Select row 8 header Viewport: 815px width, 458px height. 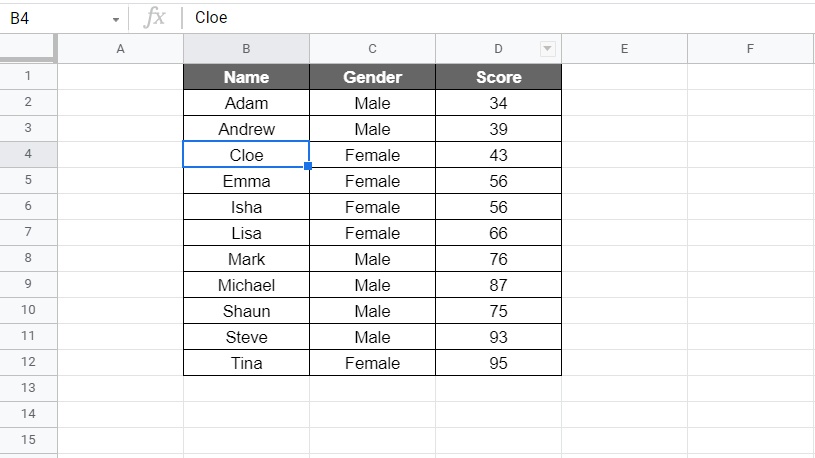28,258
